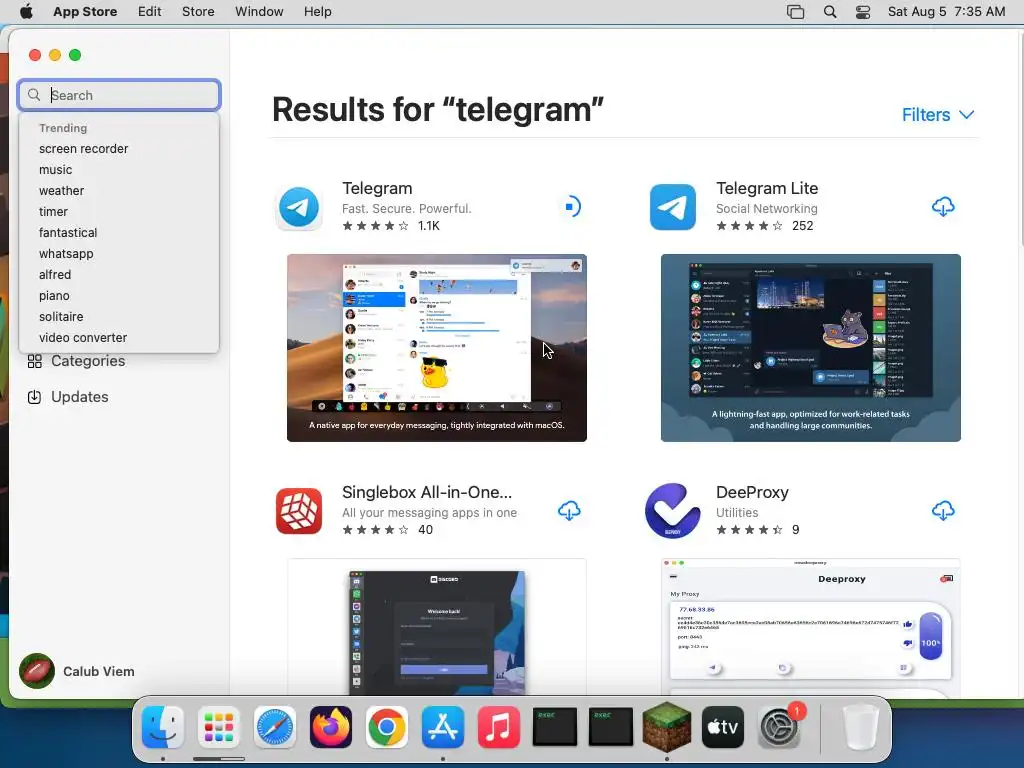Click the Telegram rating stars
The width and height of the screenshot is (1024, 768).
pyautogui.click(x=376, y=226)
